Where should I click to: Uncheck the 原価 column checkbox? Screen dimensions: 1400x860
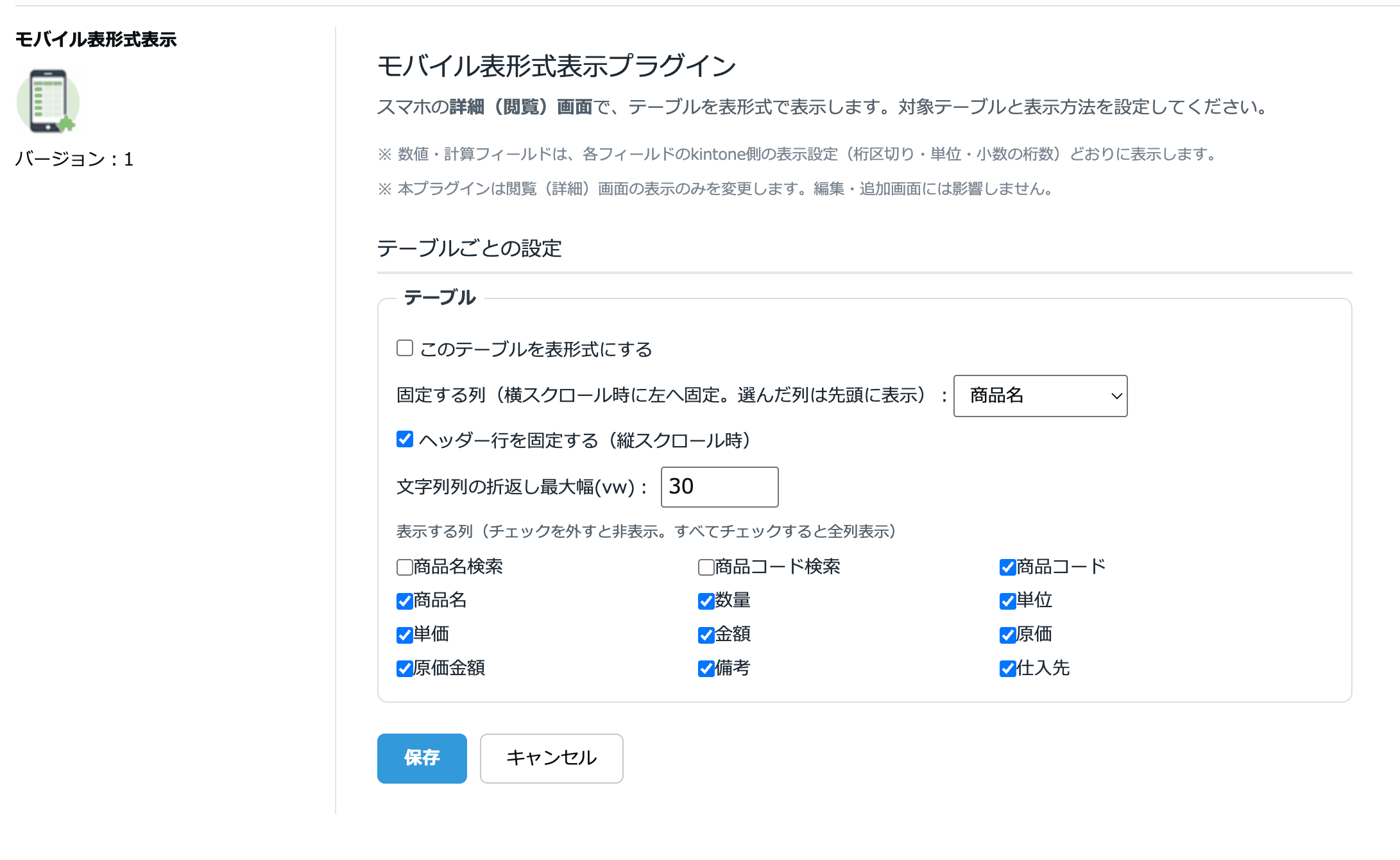[1008, 635]
